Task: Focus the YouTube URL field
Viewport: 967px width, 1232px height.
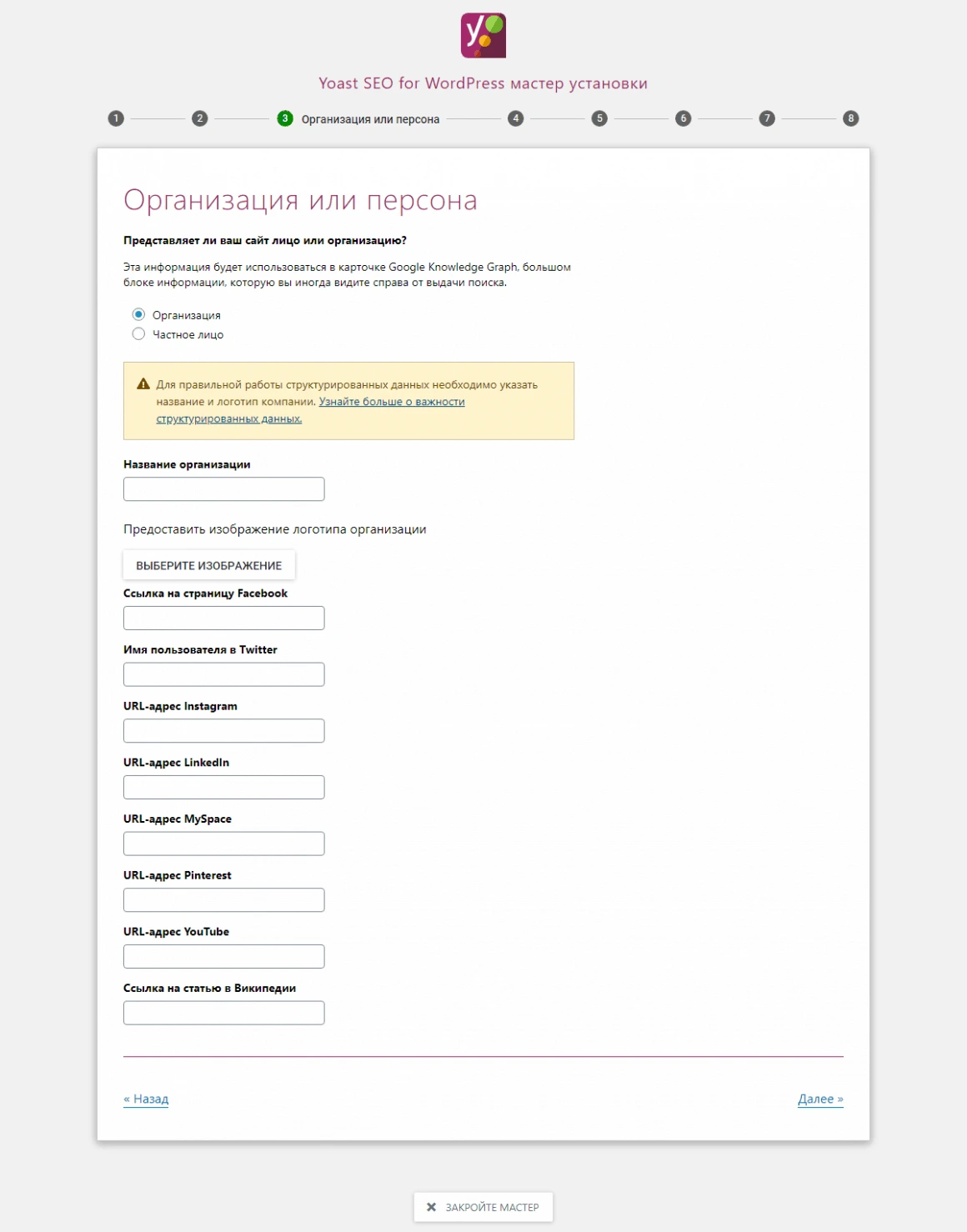Action: pos(224,956)
